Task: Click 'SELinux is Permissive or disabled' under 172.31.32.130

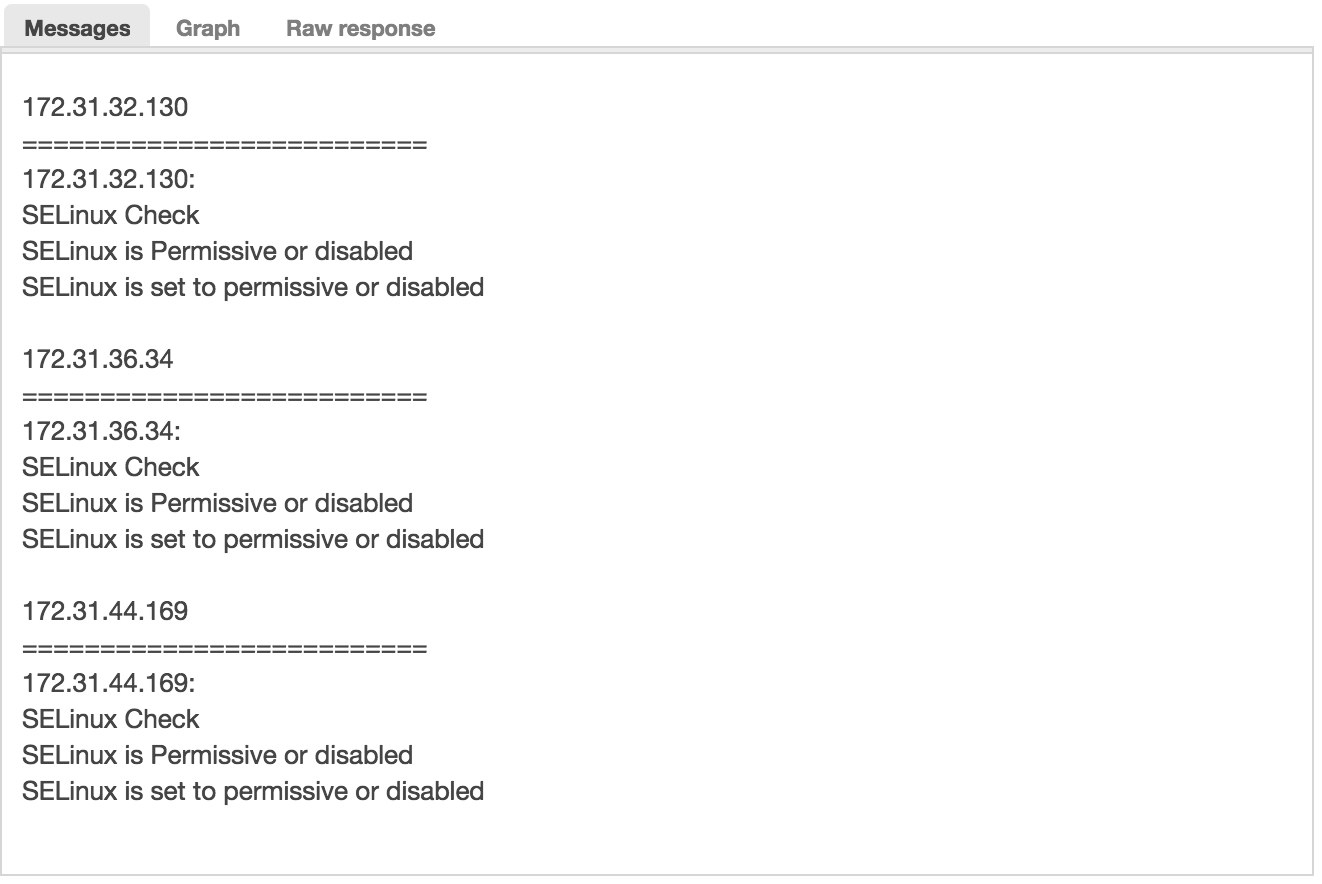Action: tap(217, 251)
